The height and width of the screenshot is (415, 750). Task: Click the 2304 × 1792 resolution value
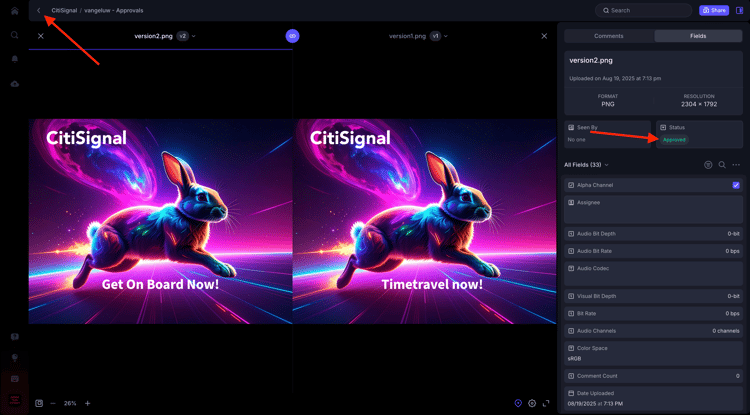699,104
